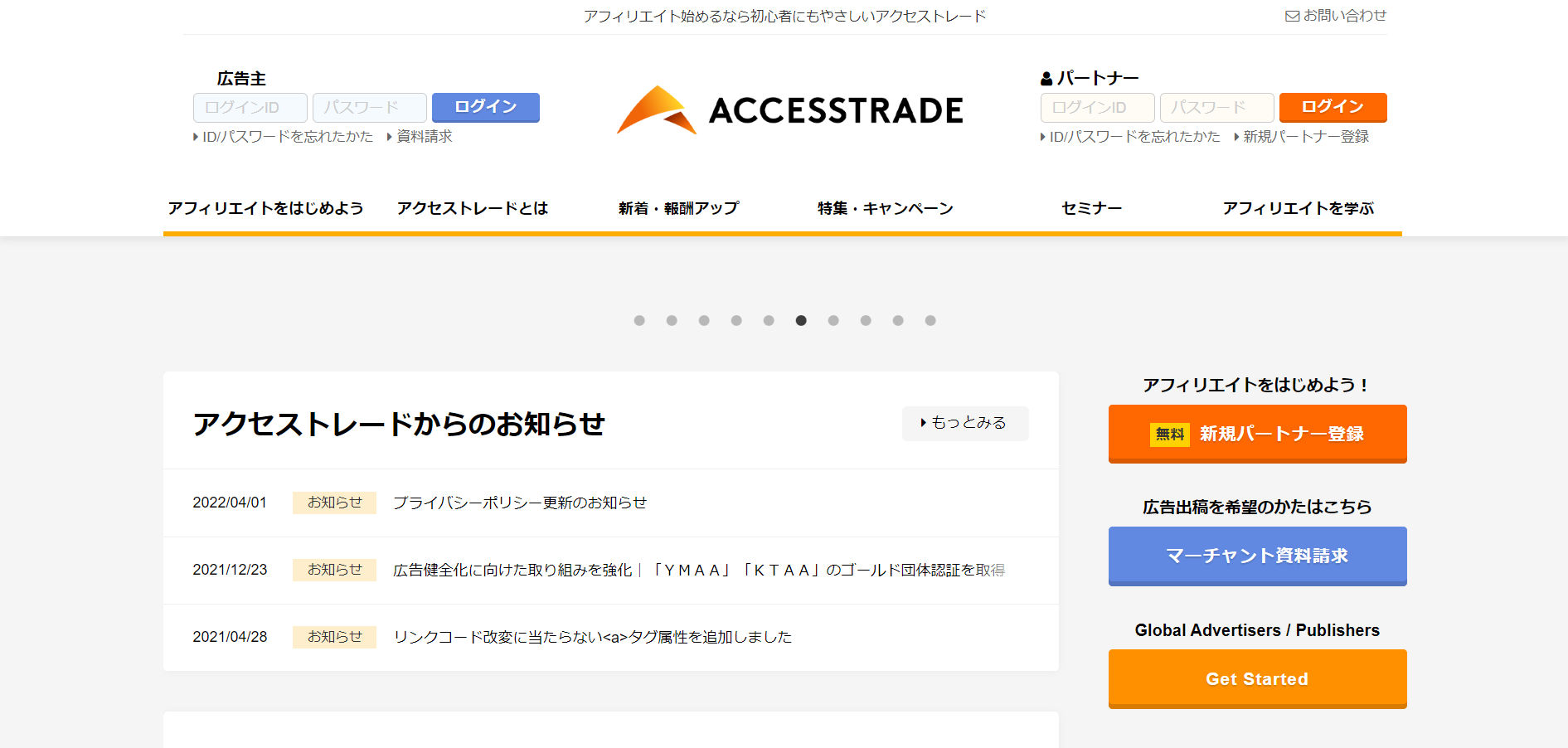Open 新着・報酬アップ menu item

tap(678, 208)
